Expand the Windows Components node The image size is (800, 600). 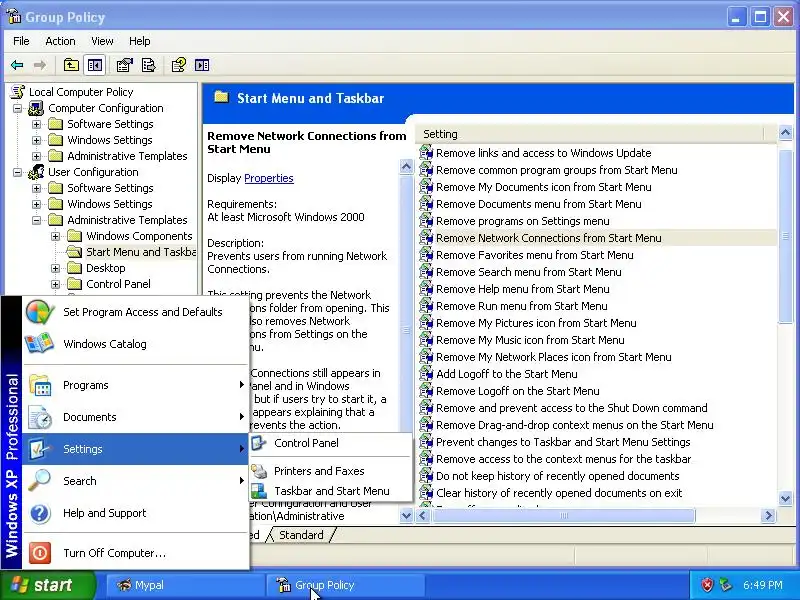tap(56, 236)
